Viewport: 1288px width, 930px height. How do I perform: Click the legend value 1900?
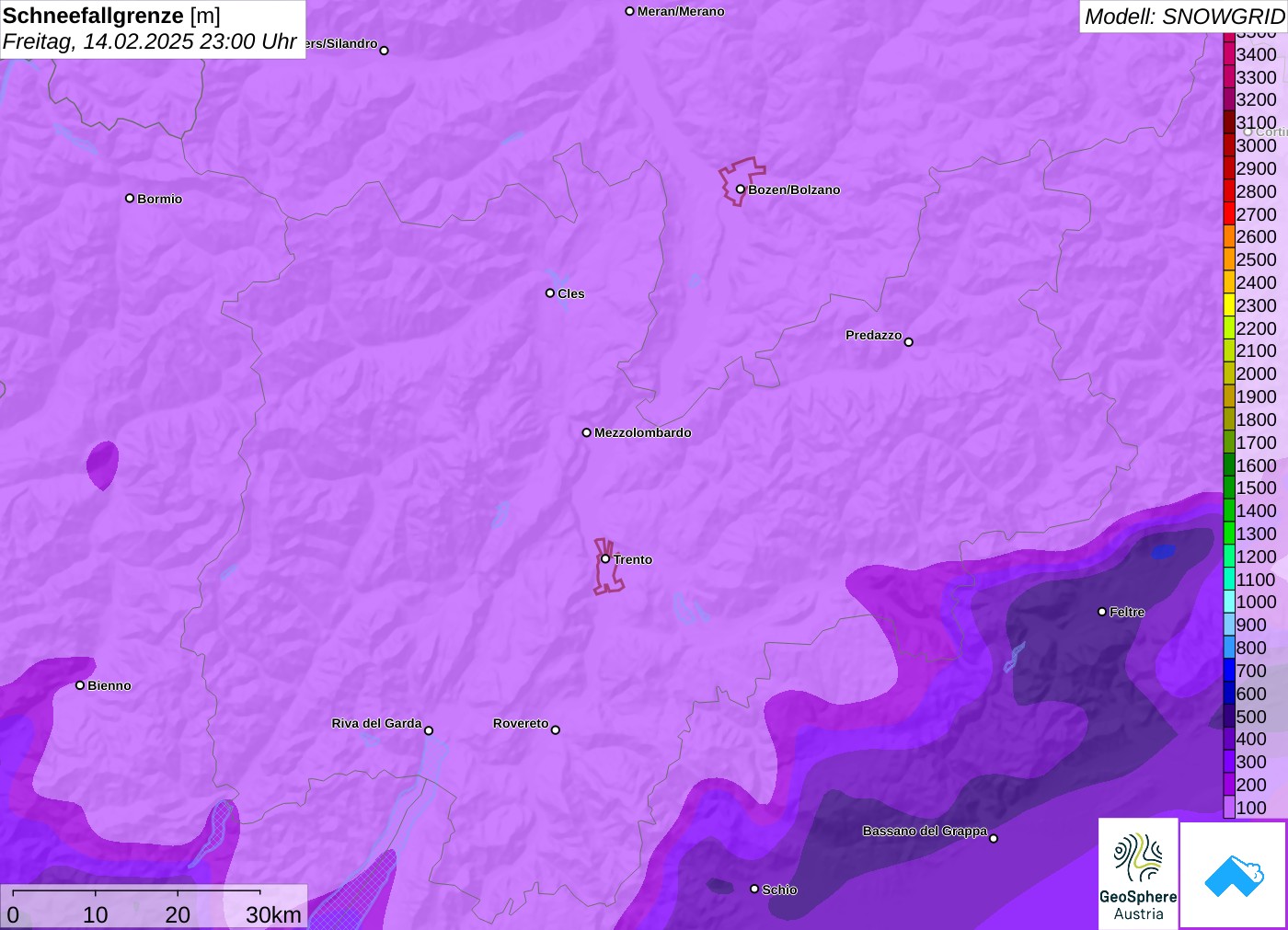1256,396
